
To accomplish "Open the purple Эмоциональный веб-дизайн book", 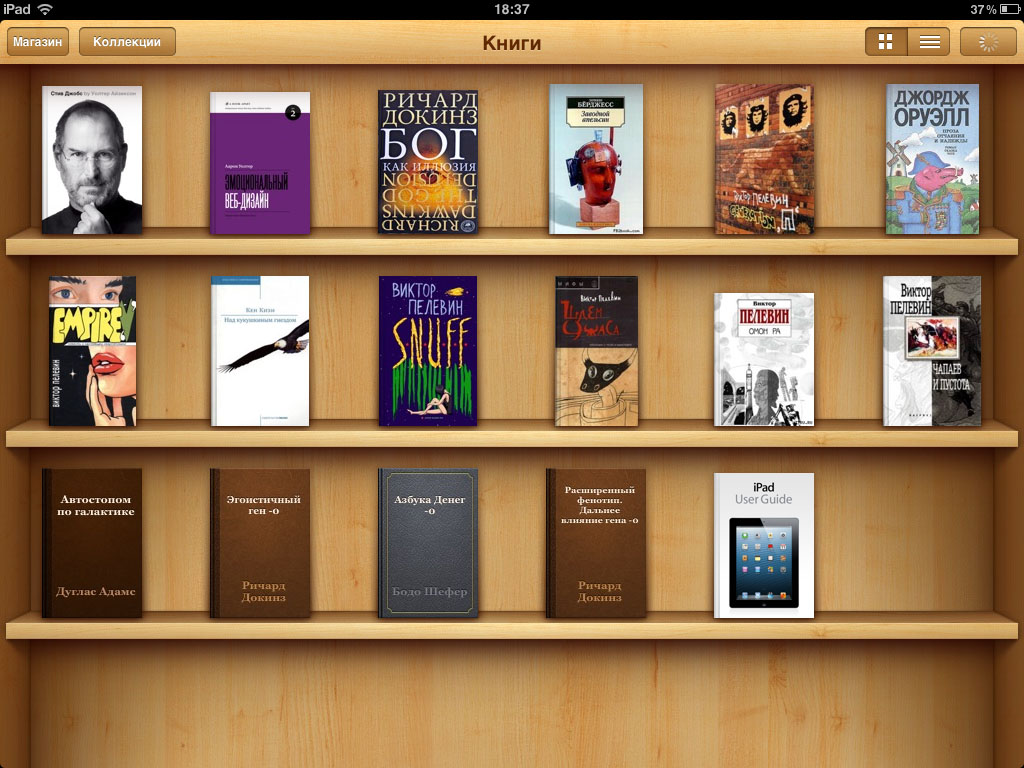I will tap(260, 163).
